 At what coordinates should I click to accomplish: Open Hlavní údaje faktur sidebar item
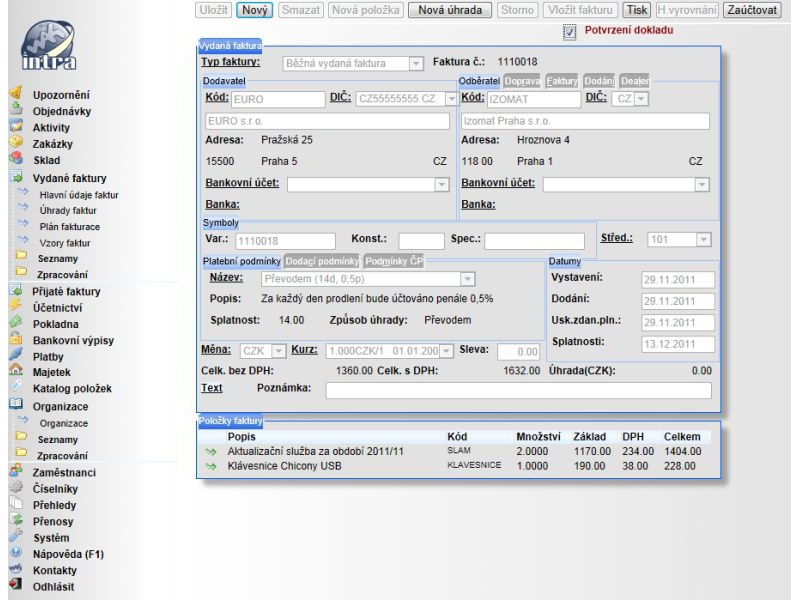tap(79, 195)
